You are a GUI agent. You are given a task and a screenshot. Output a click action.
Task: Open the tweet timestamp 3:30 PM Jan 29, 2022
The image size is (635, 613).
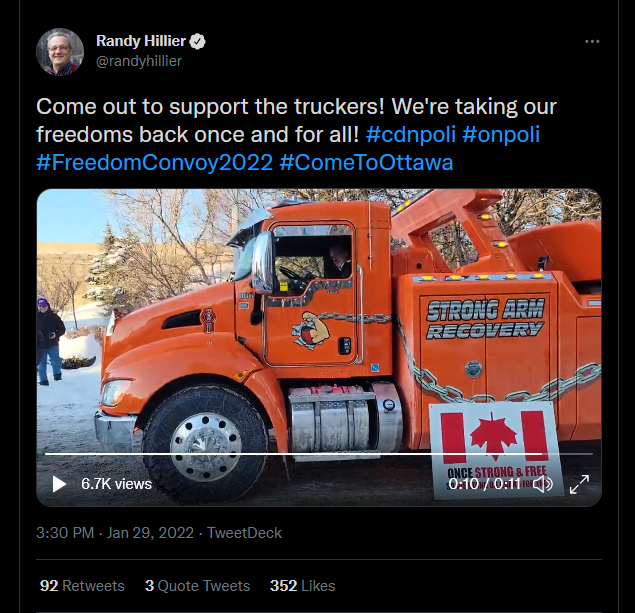pos(115,533)
